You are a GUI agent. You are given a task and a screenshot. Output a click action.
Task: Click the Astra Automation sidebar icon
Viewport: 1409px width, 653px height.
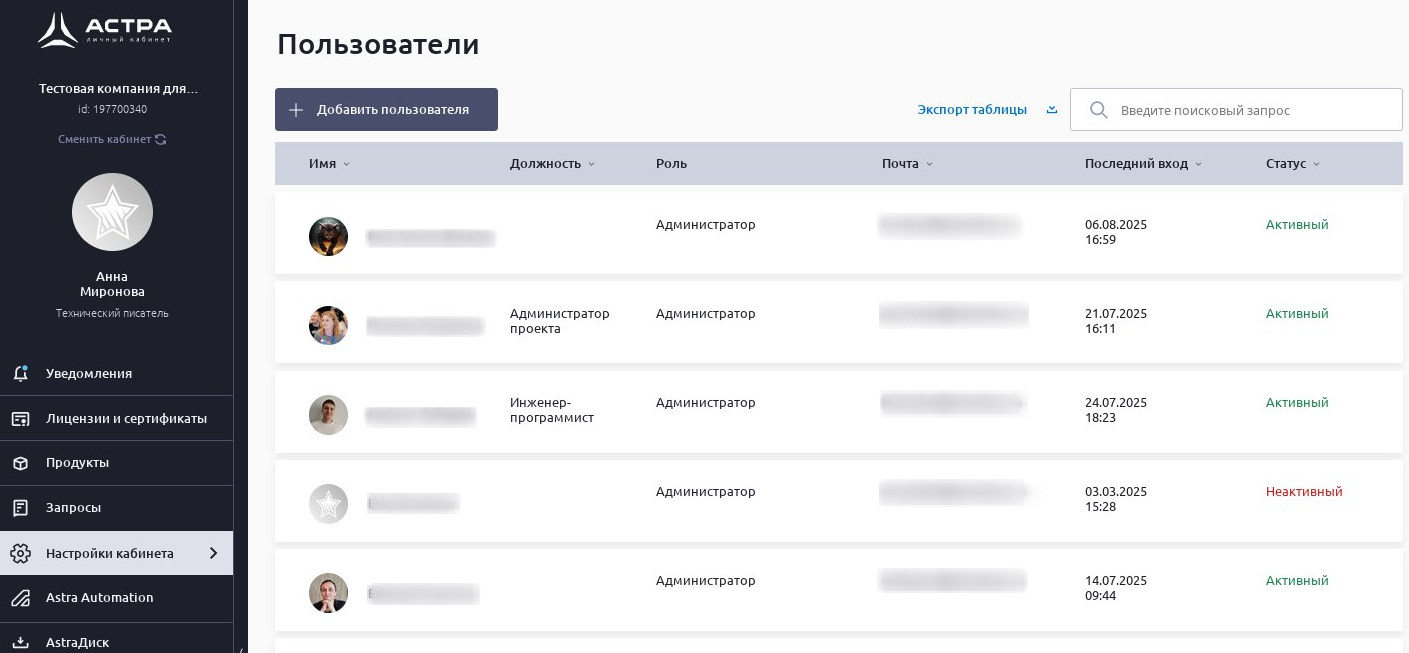click(x=20, y=598)
